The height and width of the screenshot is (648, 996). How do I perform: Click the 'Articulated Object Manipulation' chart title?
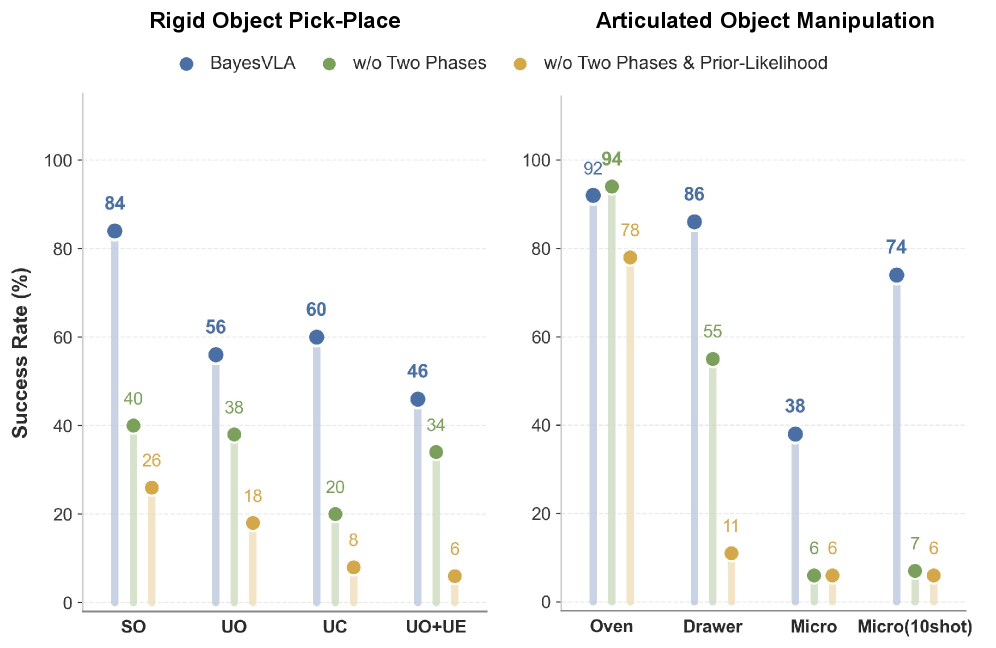point(765,21)
